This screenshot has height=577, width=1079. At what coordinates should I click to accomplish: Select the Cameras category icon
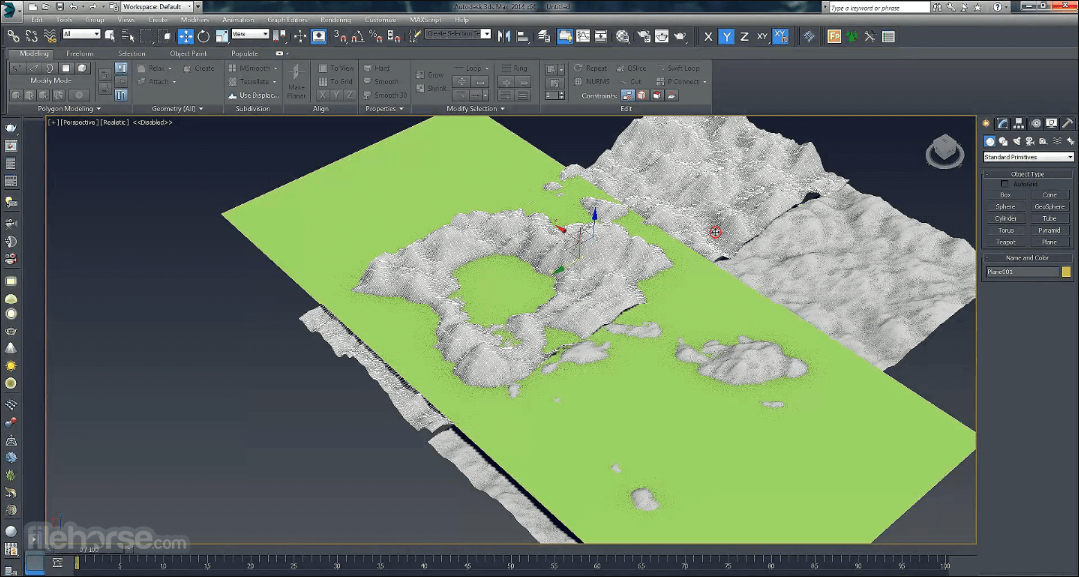click(x=1029, y=141)
